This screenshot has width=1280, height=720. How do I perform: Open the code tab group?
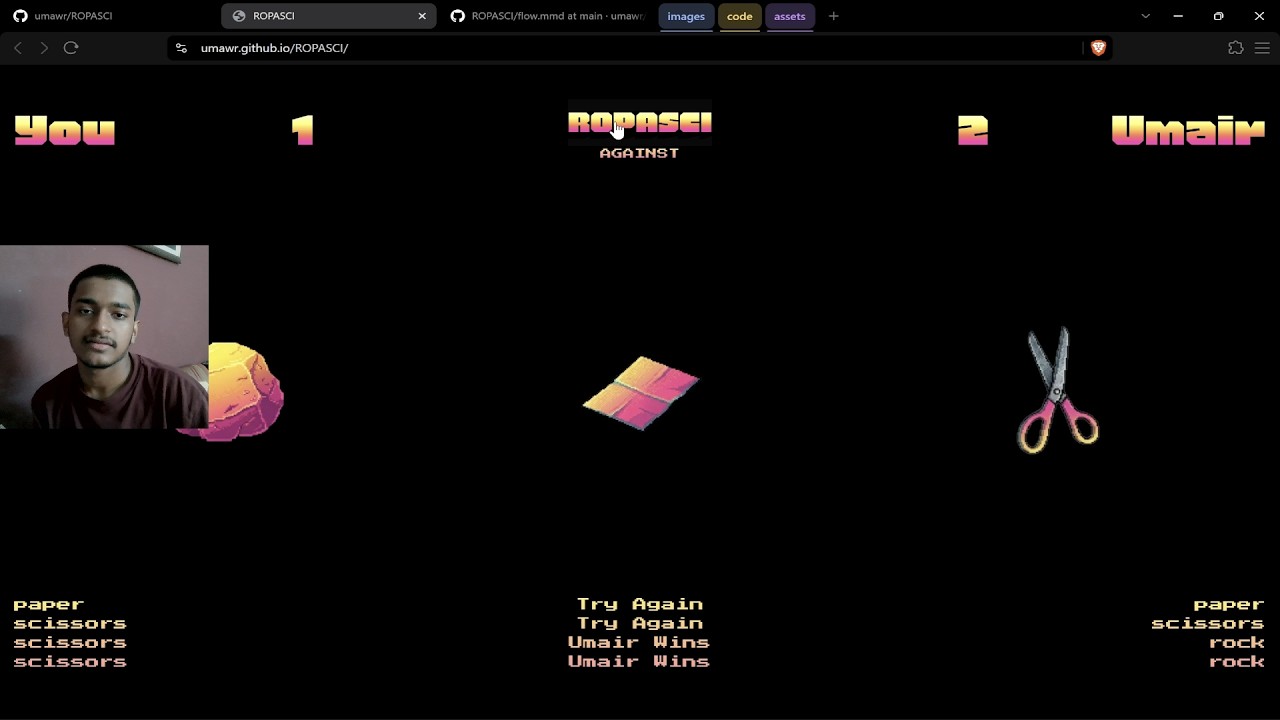[x=740, y=16]
